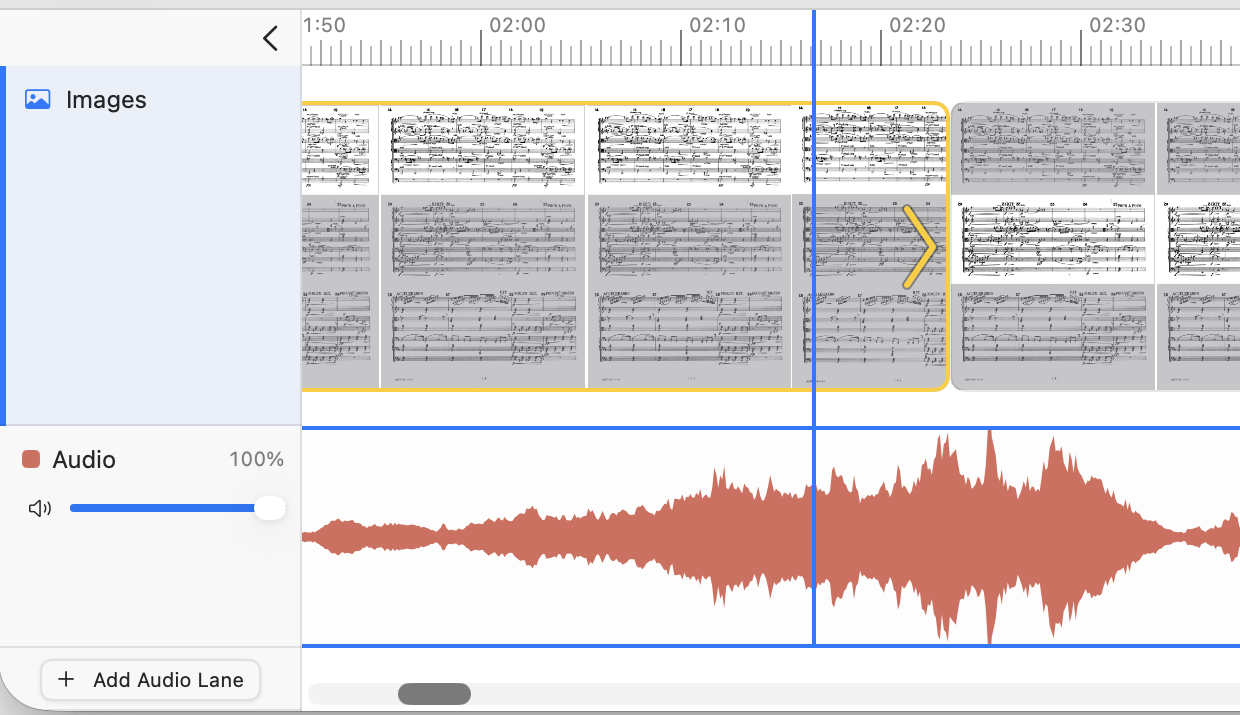Screen dimensions: 1240x715
Task: Mute audio using the speaker icon
Action: [40, 509]
